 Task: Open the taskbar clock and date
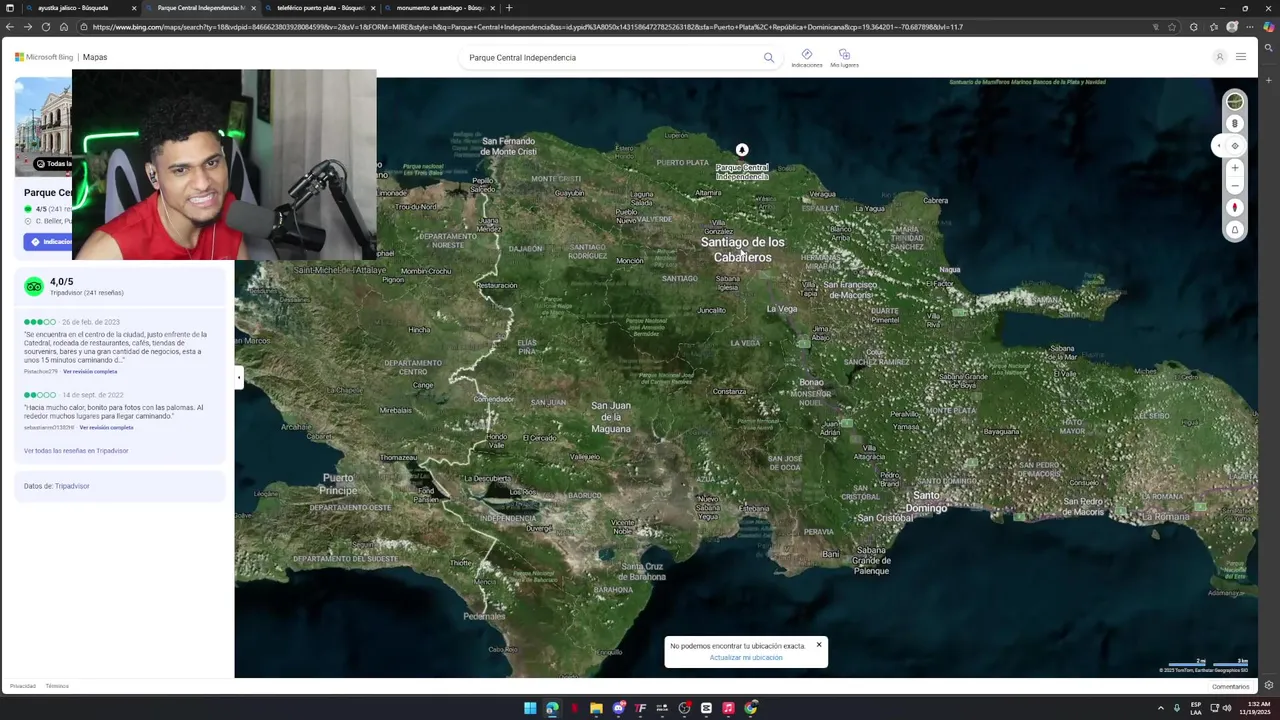click(1254, 708)
